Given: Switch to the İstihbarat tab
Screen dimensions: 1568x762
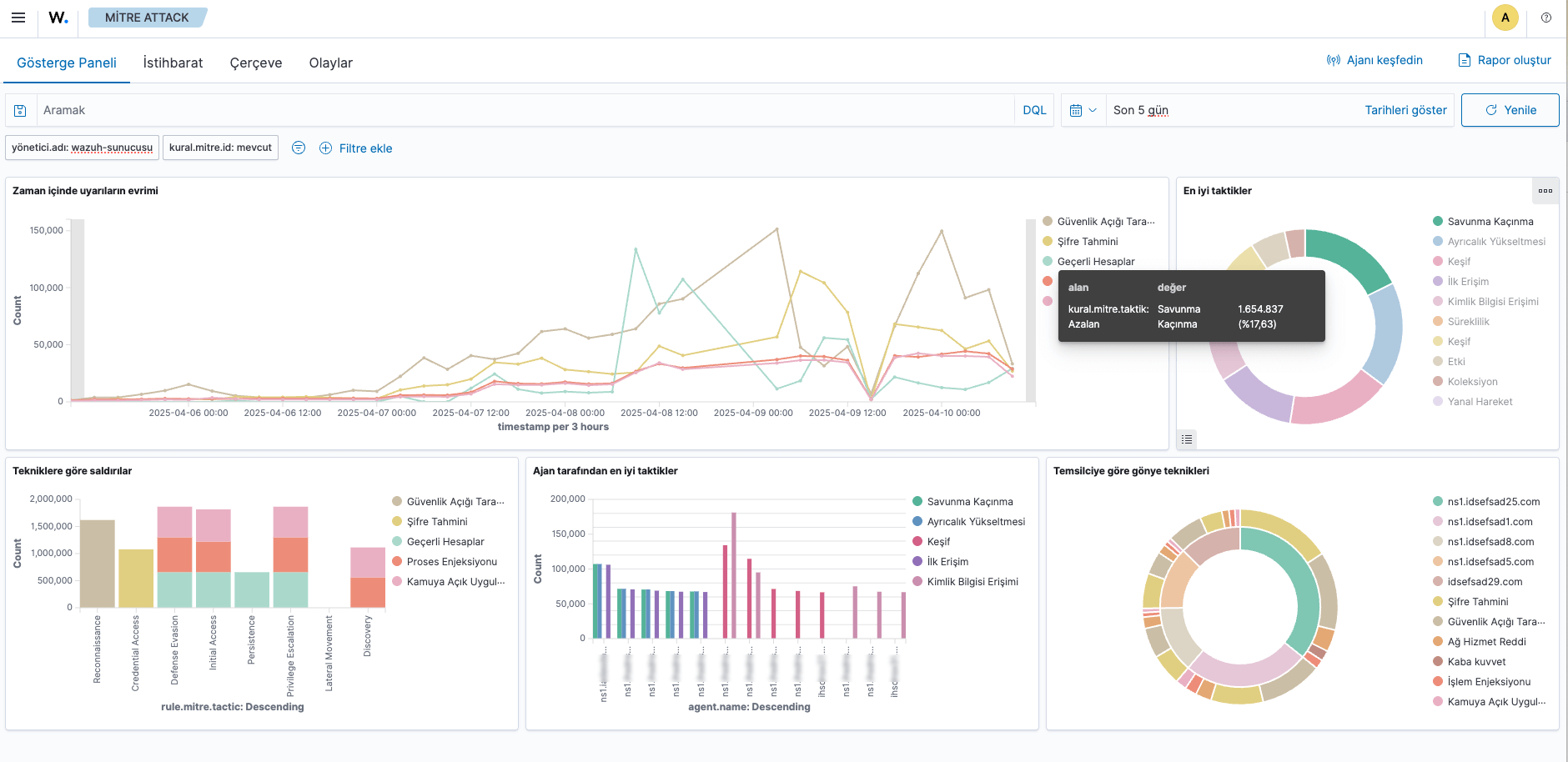Looking at the screenshot, I should [x=173, y=63].
